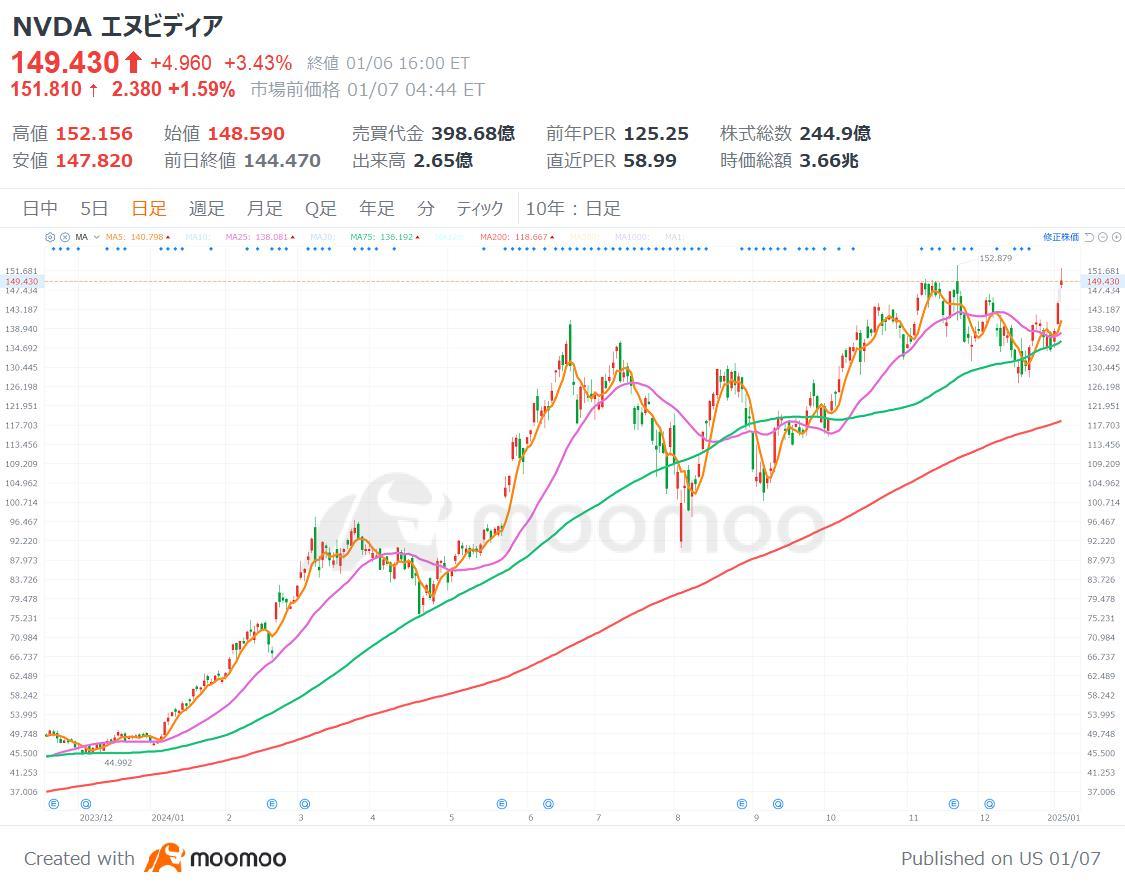Open the chart indicator settings gear

pyautogui.click(x=49, y=237)
